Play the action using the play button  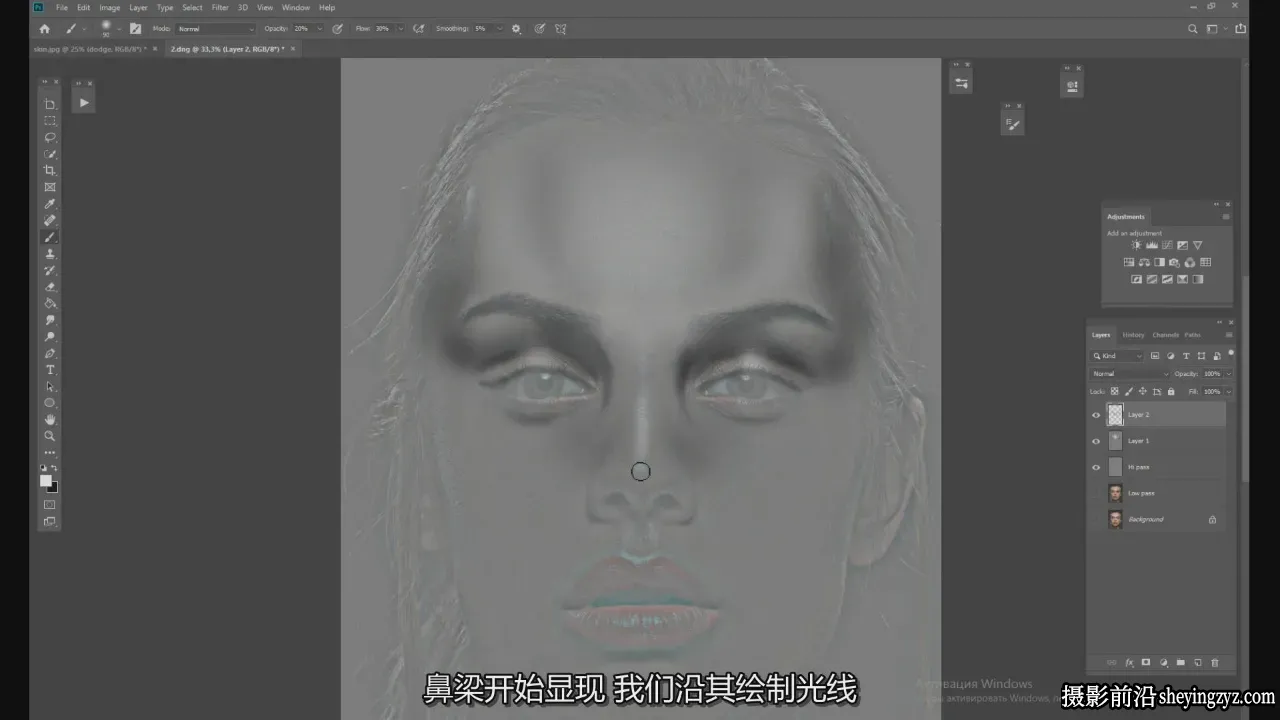click(84, 102)
